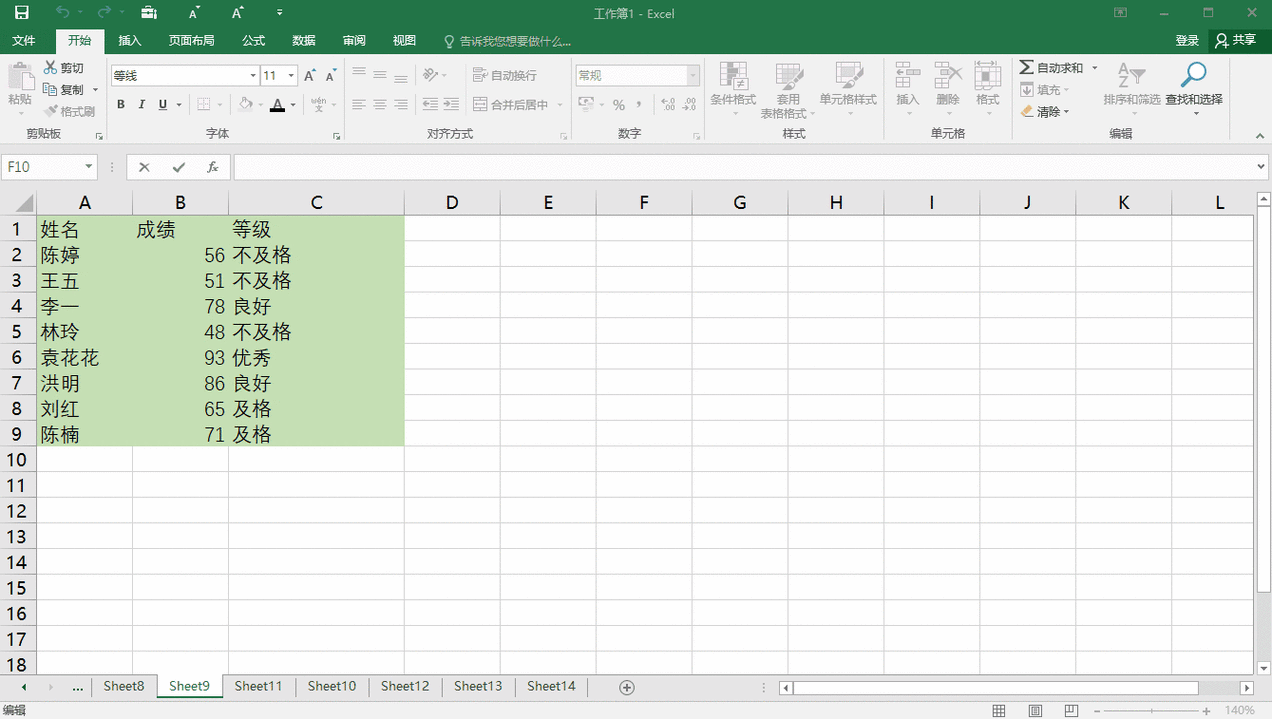The image size is (1272, 719).
Task: Click the insert function fx icon
Action: point(212,167)
